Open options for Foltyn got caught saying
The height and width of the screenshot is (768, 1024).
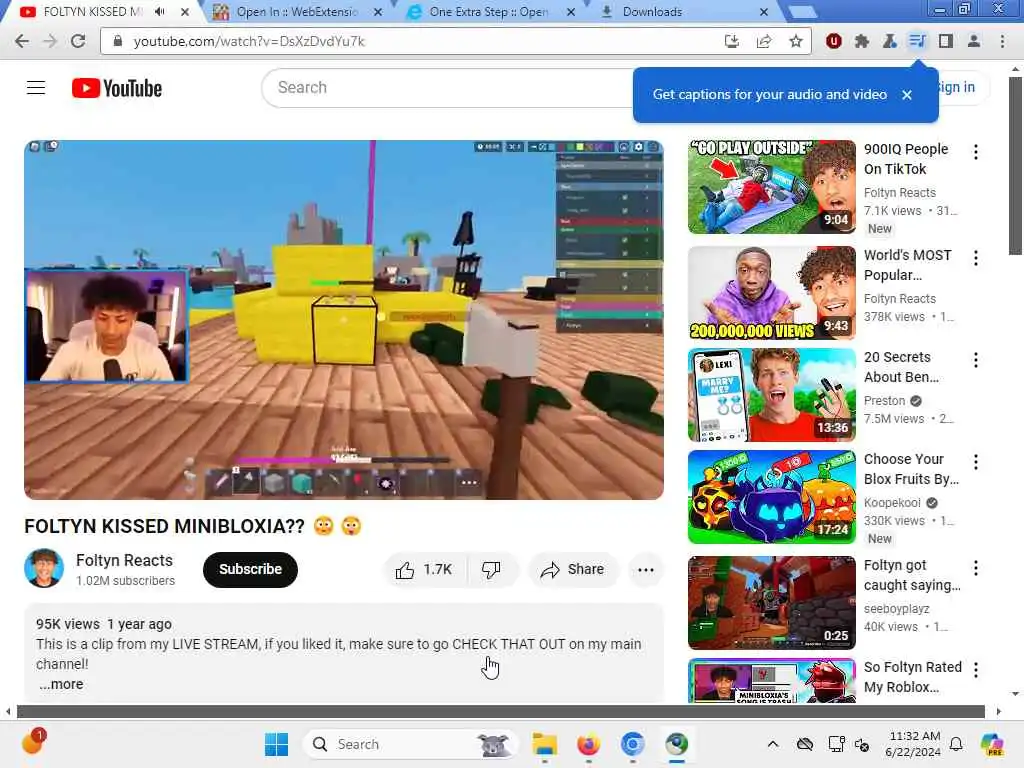(976, 568)
